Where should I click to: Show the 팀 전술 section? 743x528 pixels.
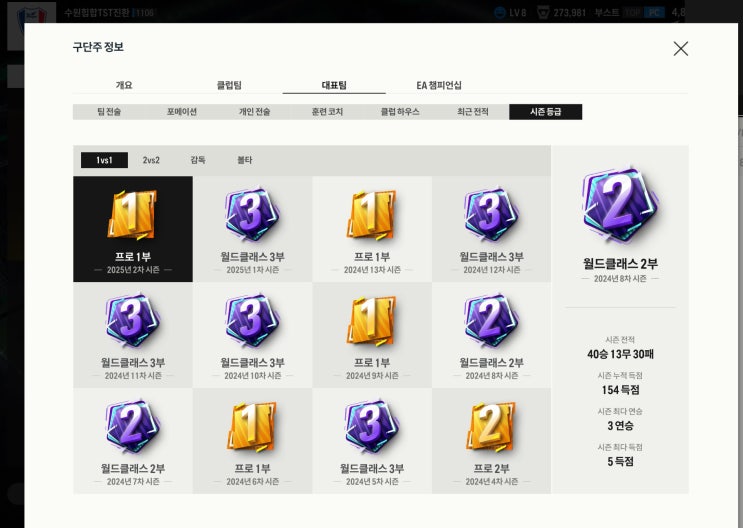[x=109, y=112]
